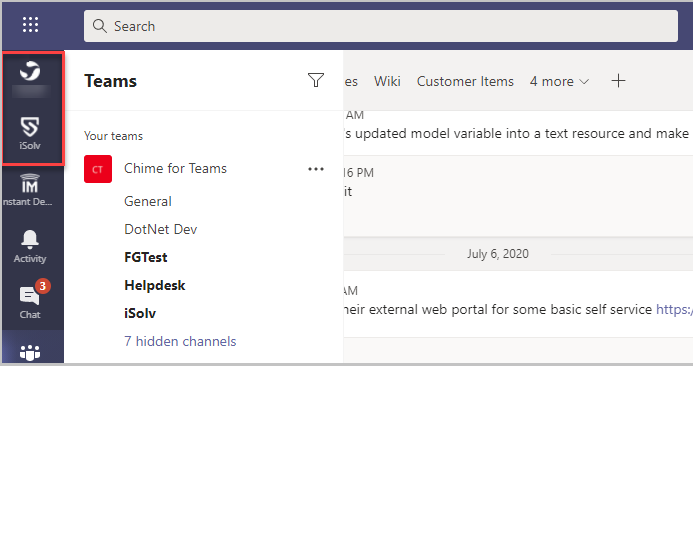Click the July 6, 2020 date label
Image resolution: width=693 pixels, height=539 pixels.
tap(498, 254)
